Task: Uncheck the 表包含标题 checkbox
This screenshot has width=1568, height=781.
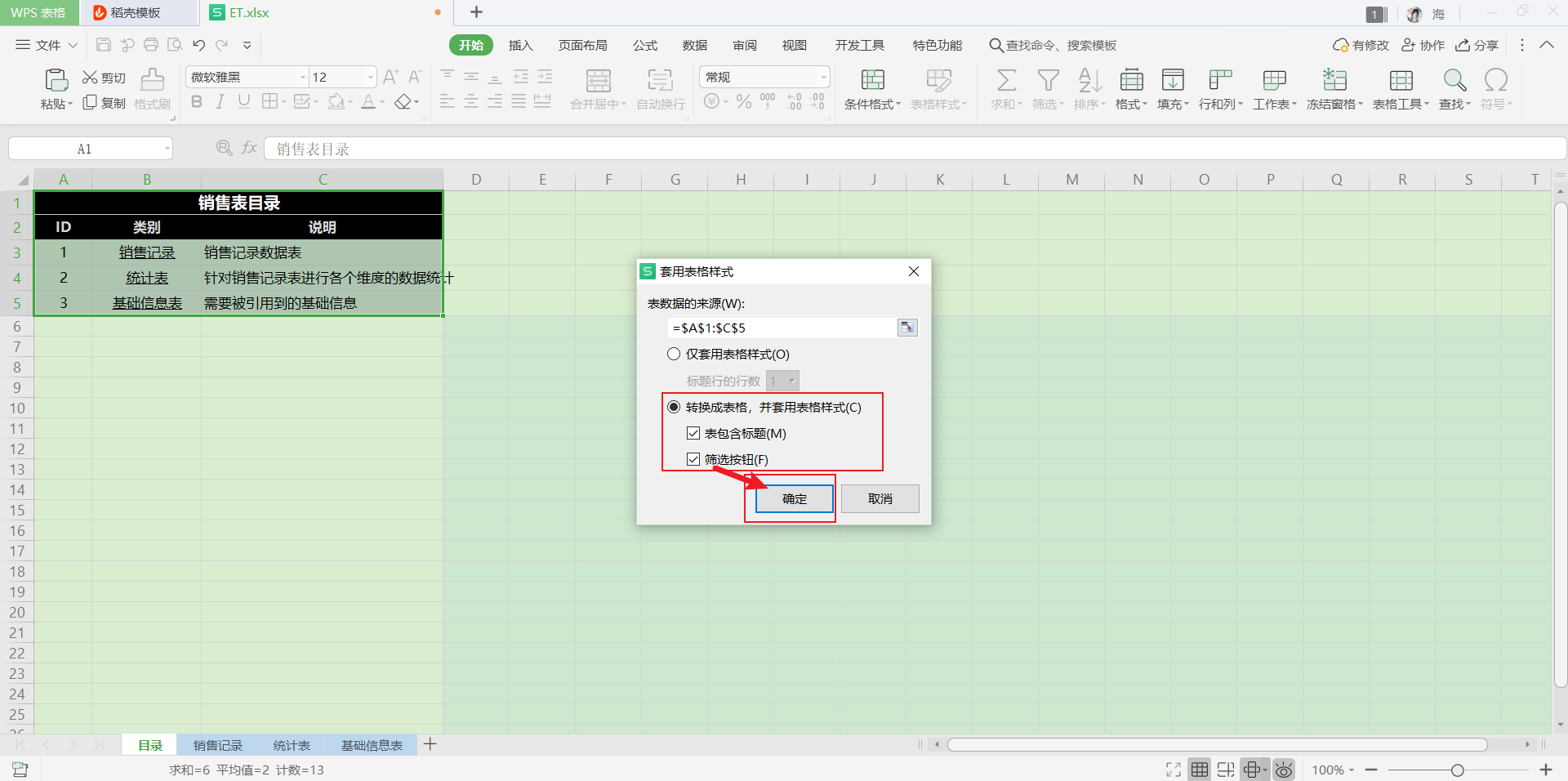Action: pos(693,433)
